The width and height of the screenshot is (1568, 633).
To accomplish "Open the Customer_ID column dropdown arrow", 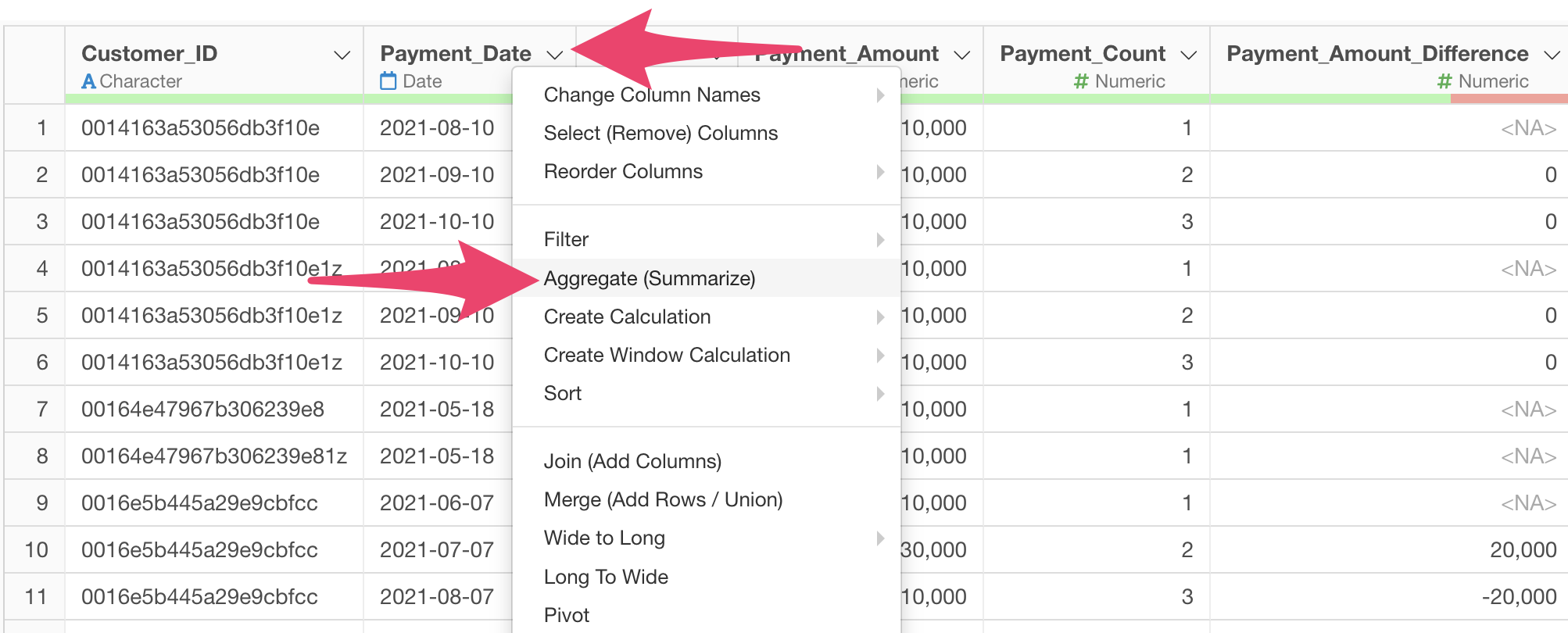I will coord(342,55).
